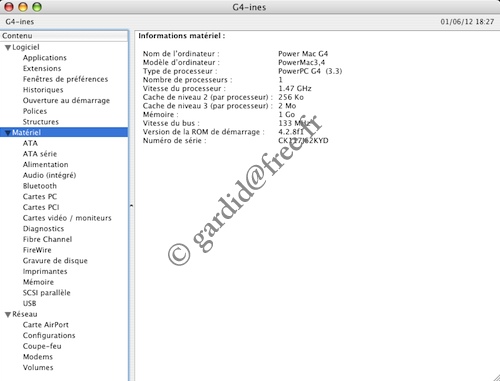
Task: Click the Contenu column header
Action: (64, 36)
